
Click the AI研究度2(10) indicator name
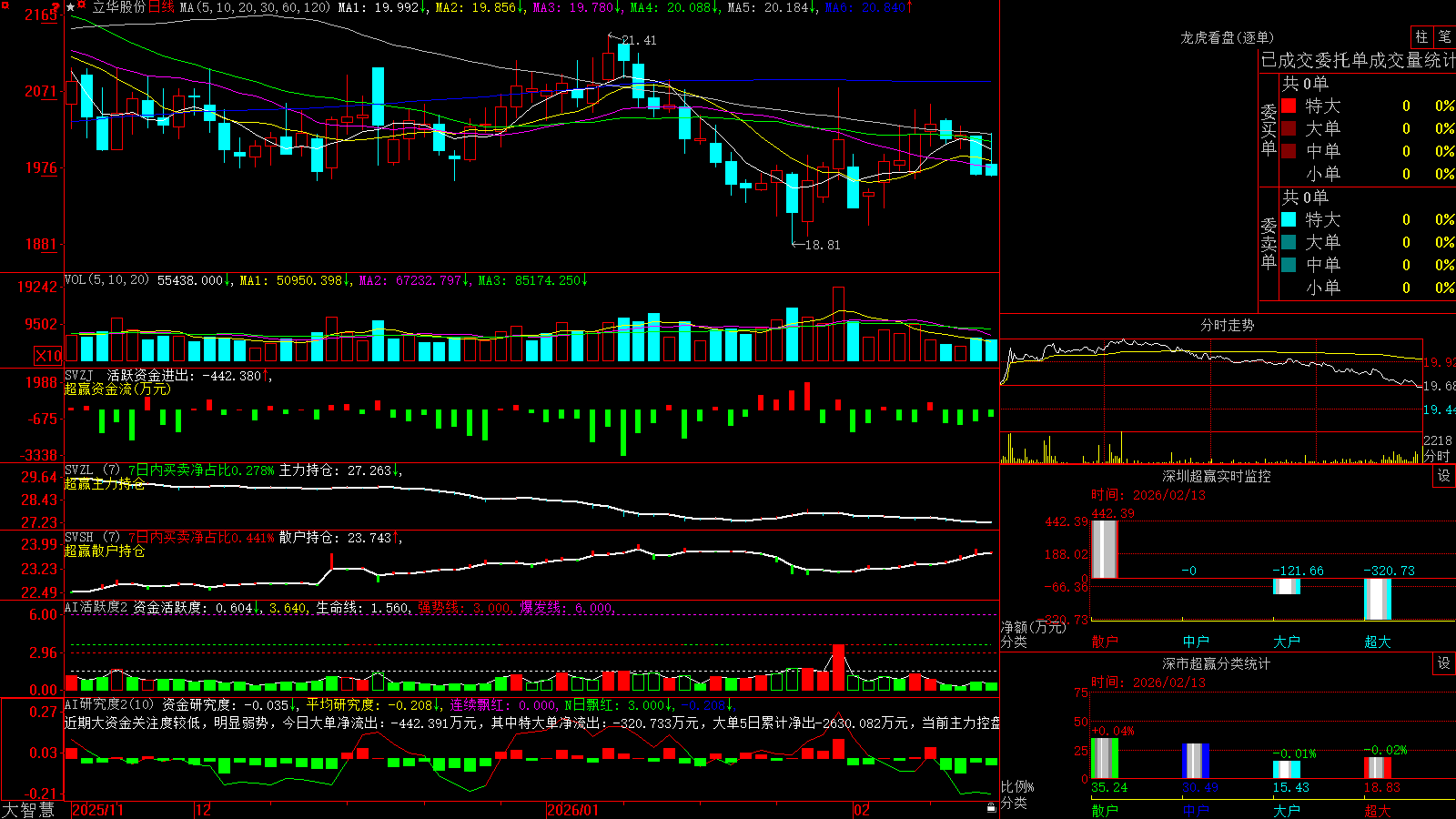109,704
